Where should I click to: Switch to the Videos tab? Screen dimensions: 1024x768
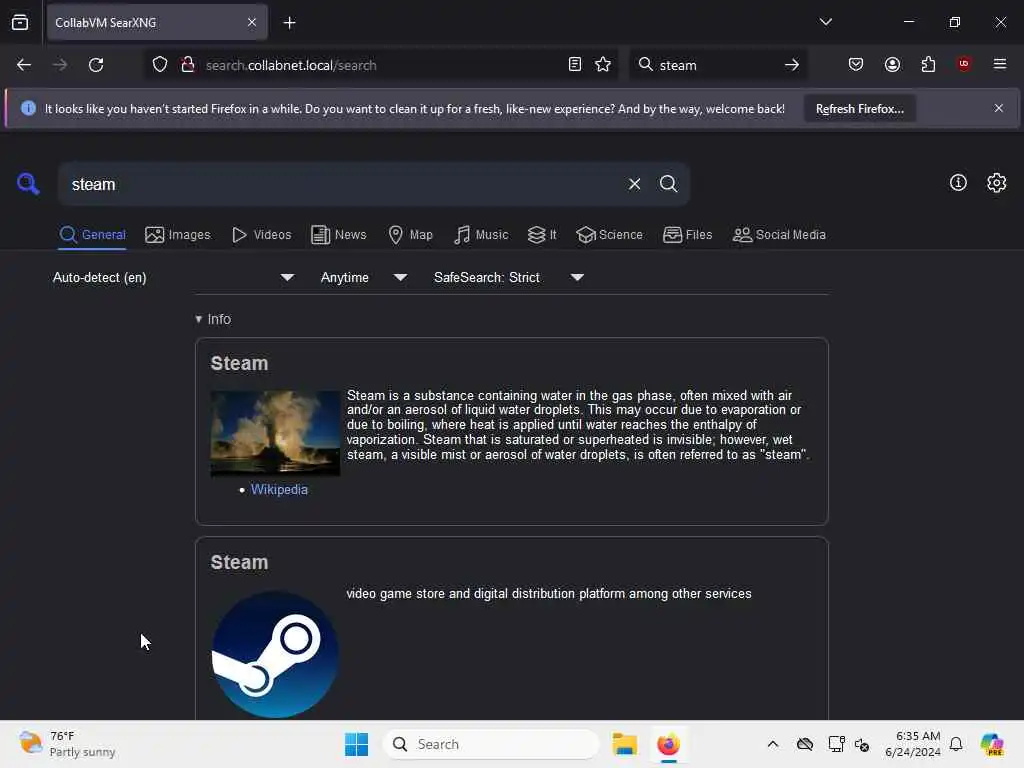click(261, 234)
